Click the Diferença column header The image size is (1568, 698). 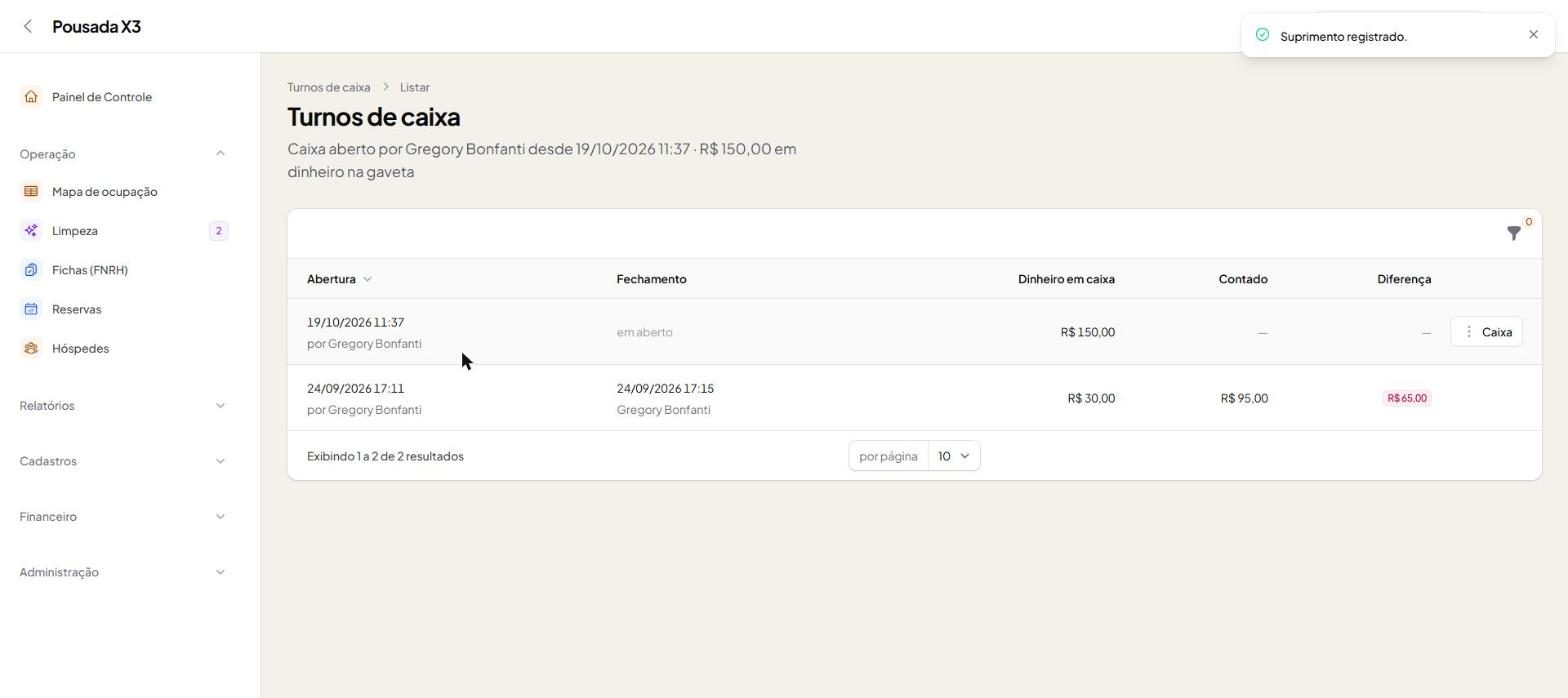(1404, 279)
